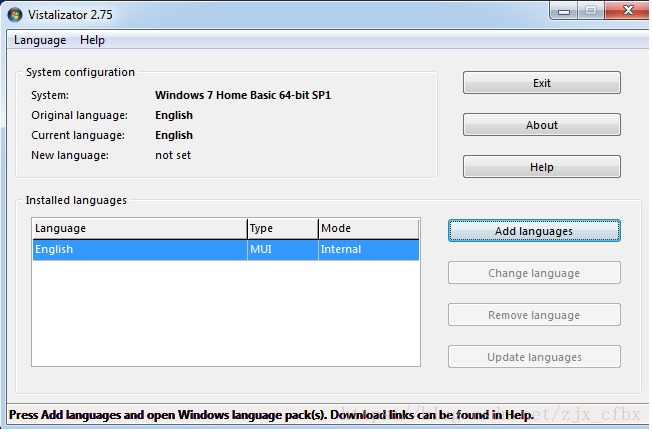
Task: Sort by the Type column header
Action: pyautogui.click(x=283, y=229)
